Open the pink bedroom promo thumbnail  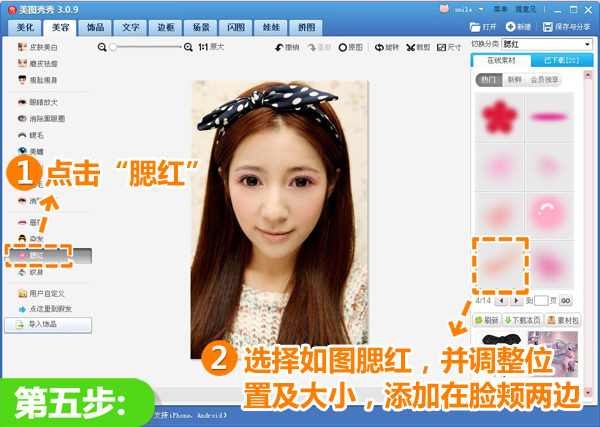pyautogui.click(x=553, y=354)
